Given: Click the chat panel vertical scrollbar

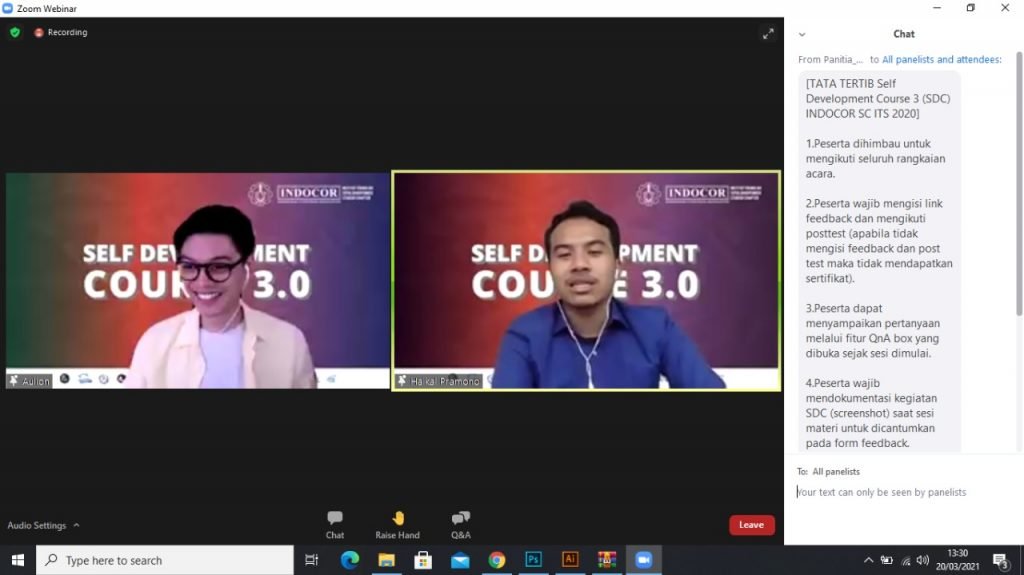Looking at the screenshot, I should (x=1018, y=183).
